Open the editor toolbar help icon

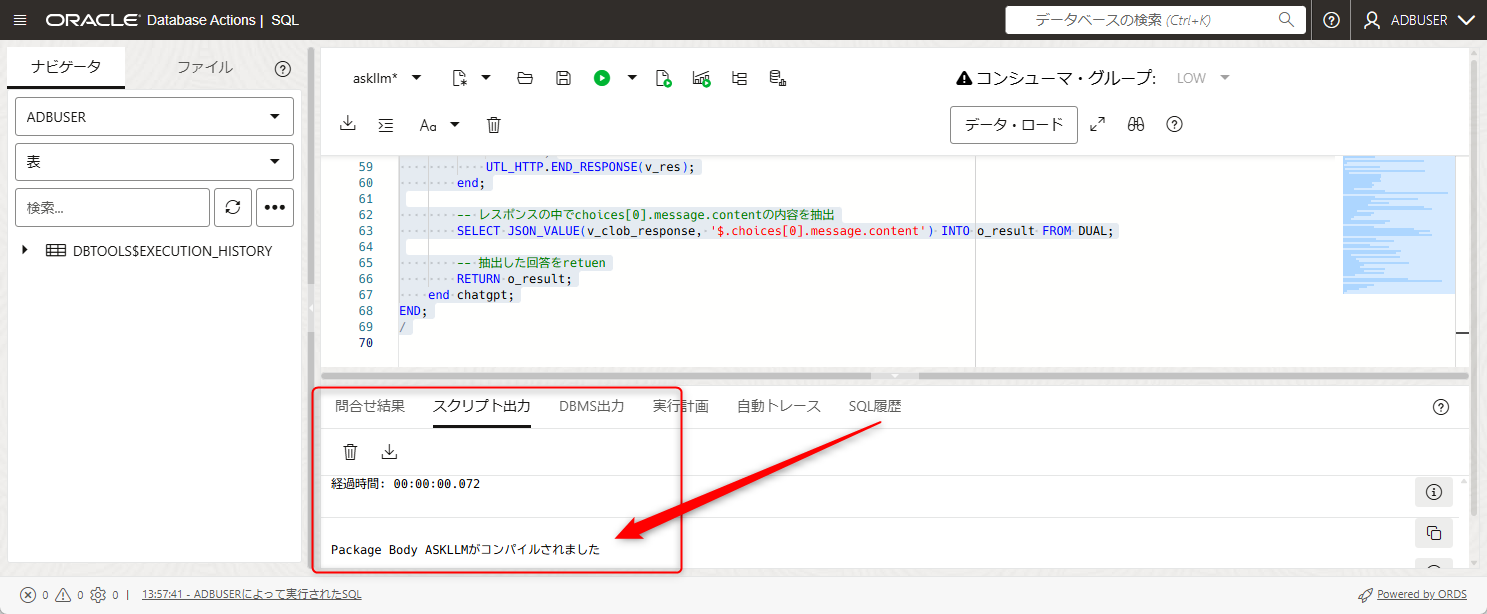[x=1175, y=125]
